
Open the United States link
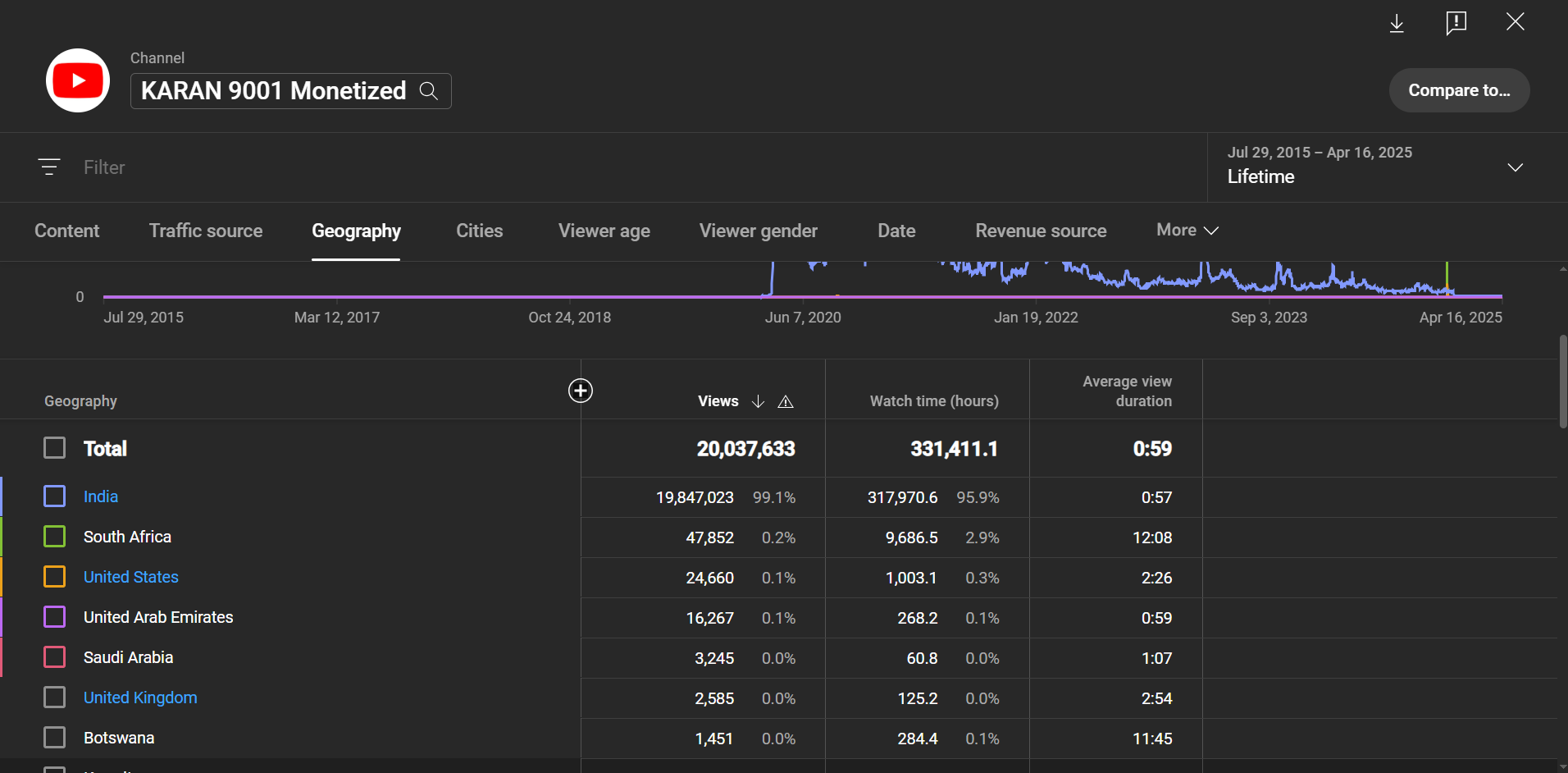(x=131, y=577)
